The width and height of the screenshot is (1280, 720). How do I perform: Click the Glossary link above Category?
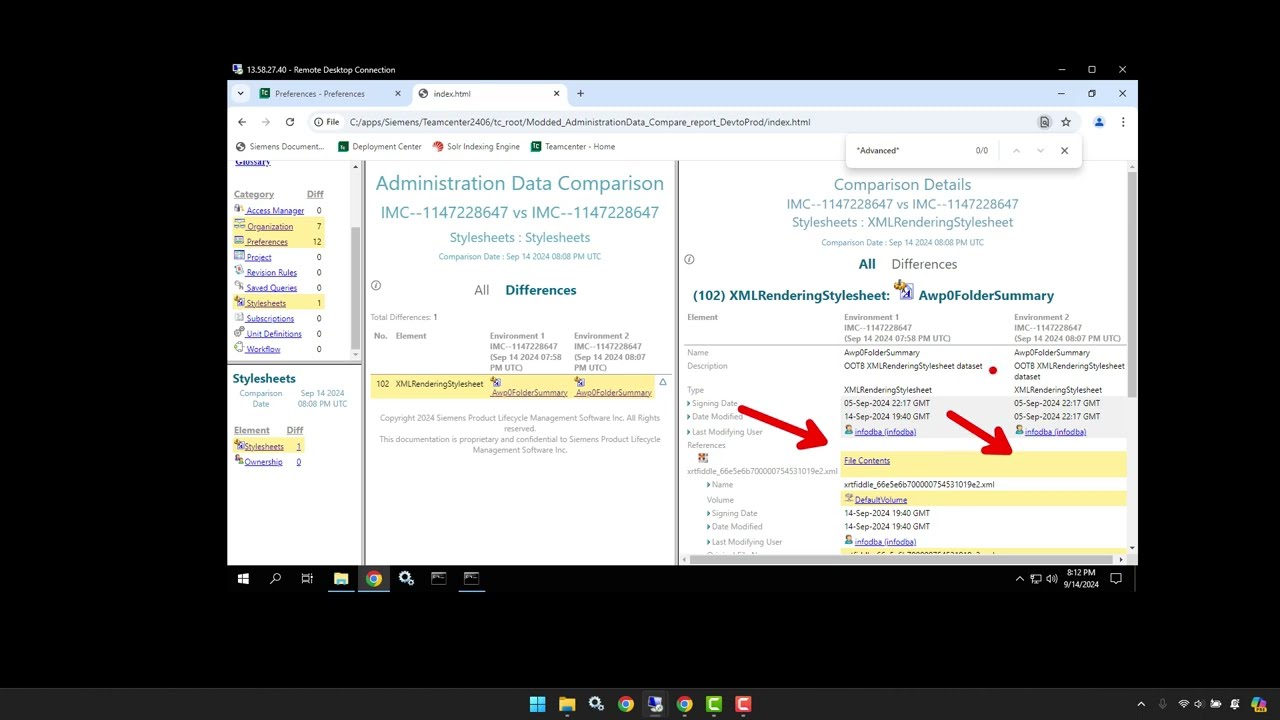pyautogui.click(x=253, y=162)
